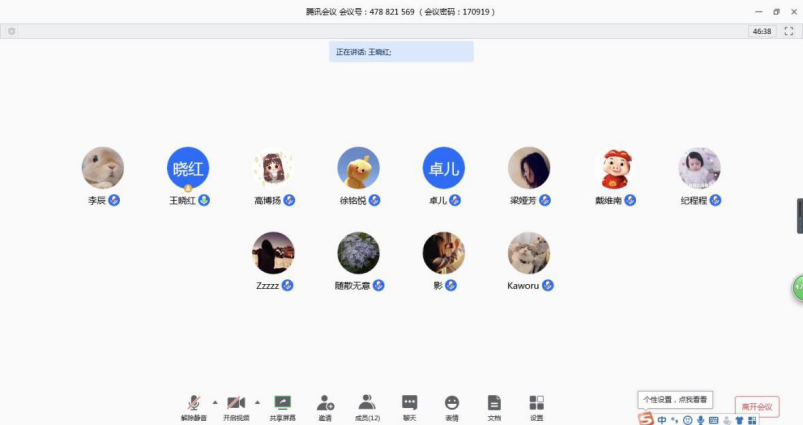Click the microphone icon next to 卓儿
The image size is (803, 425).
pyautogui.click(x=454, y=200)
